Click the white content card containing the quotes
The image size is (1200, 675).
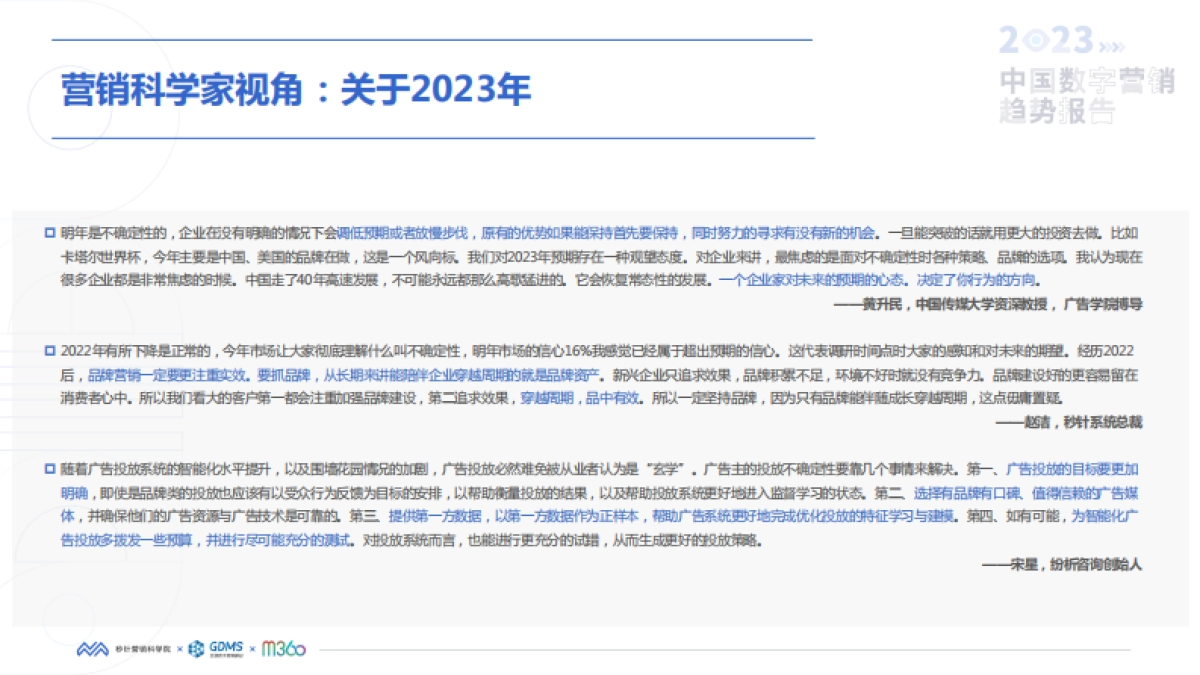coord(600,400)
